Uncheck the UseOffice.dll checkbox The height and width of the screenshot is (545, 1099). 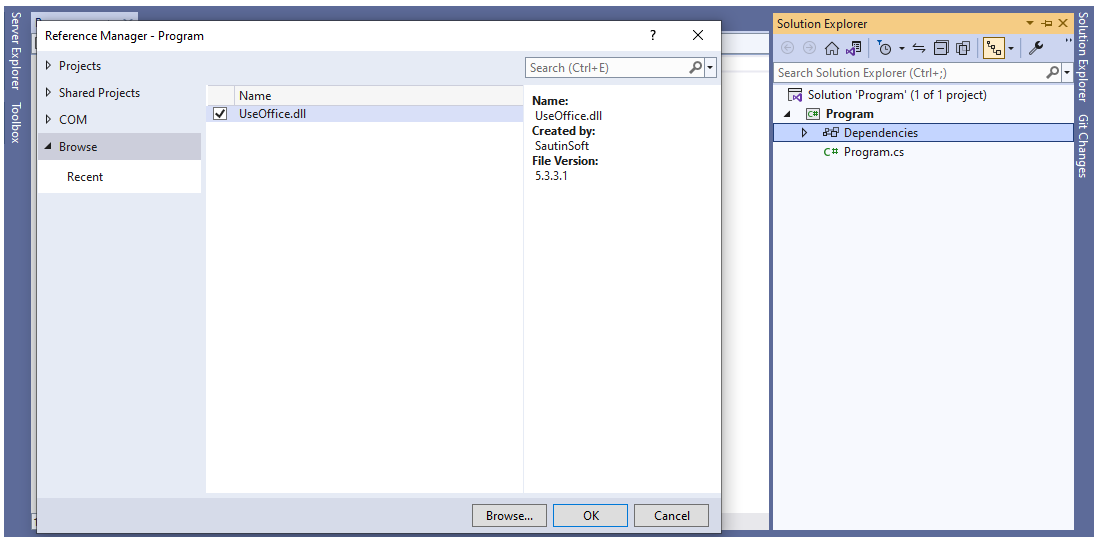(220, 114)
